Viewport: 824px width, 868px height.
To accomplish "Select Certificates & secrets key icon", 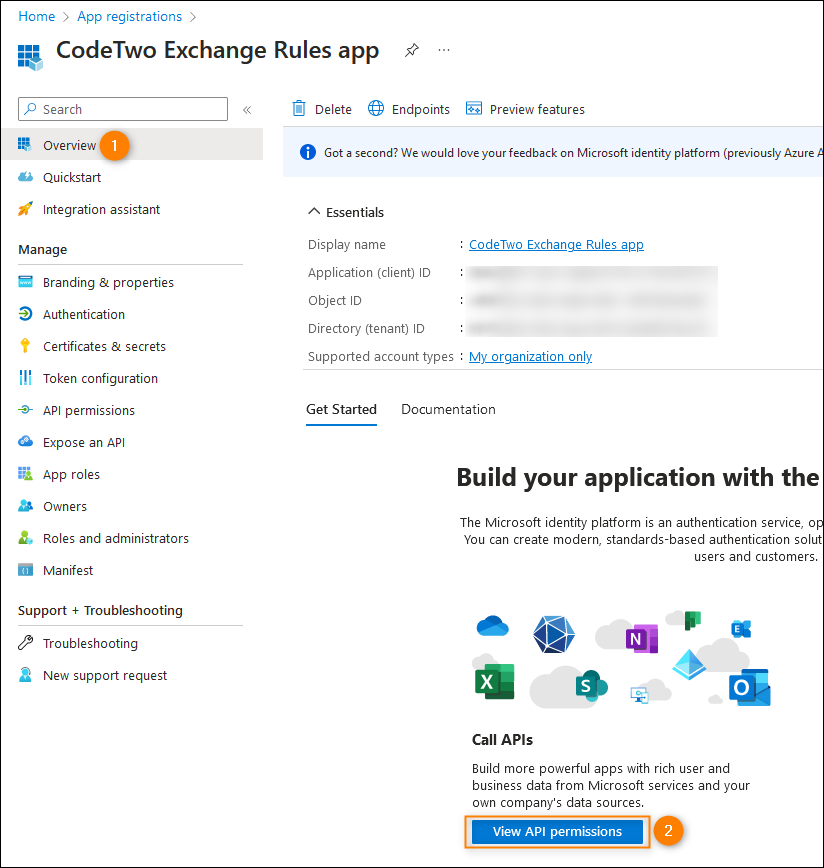I will [25, 346].
